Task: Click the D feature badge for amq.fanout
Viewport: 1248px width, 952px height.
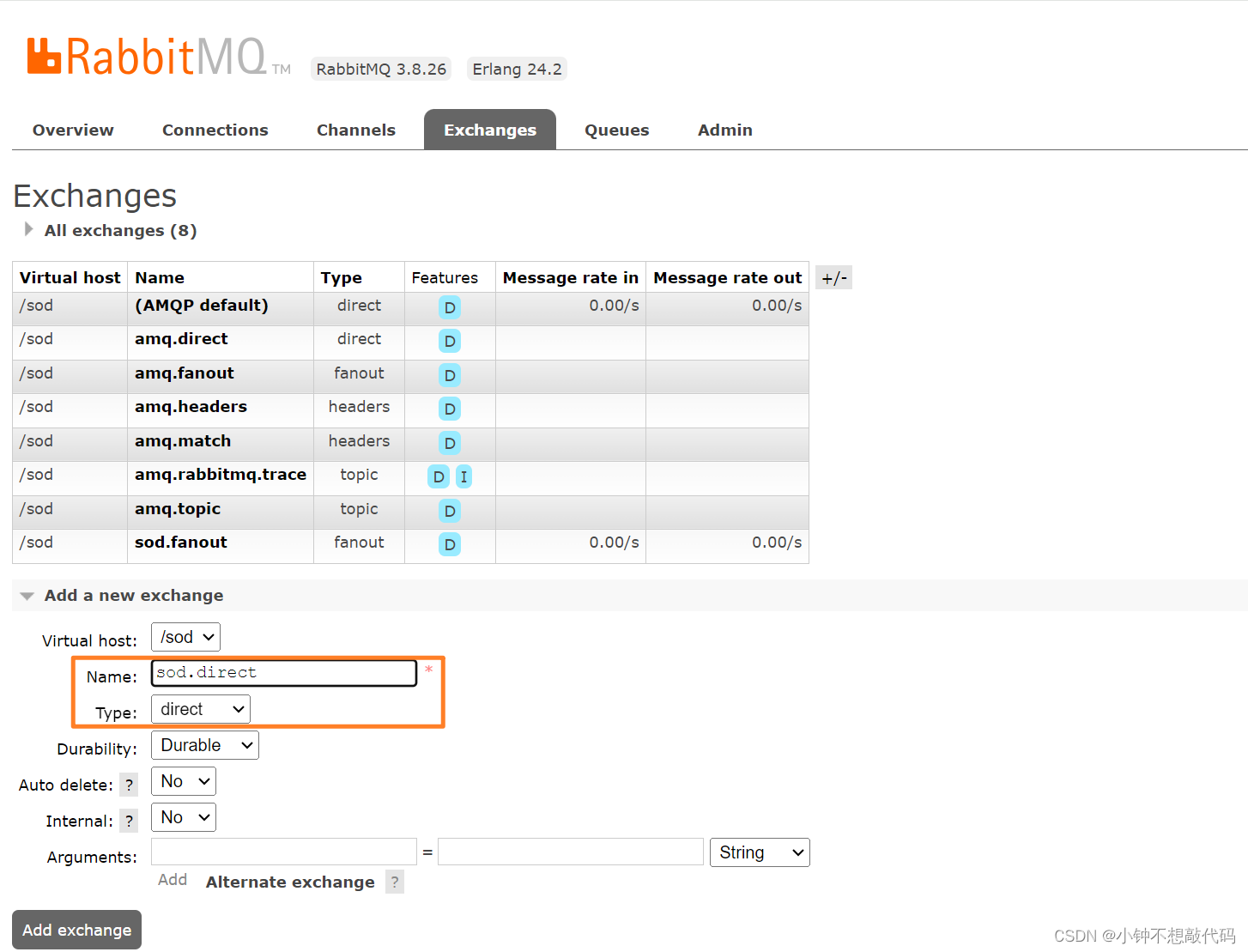Action: coord(450,375)
